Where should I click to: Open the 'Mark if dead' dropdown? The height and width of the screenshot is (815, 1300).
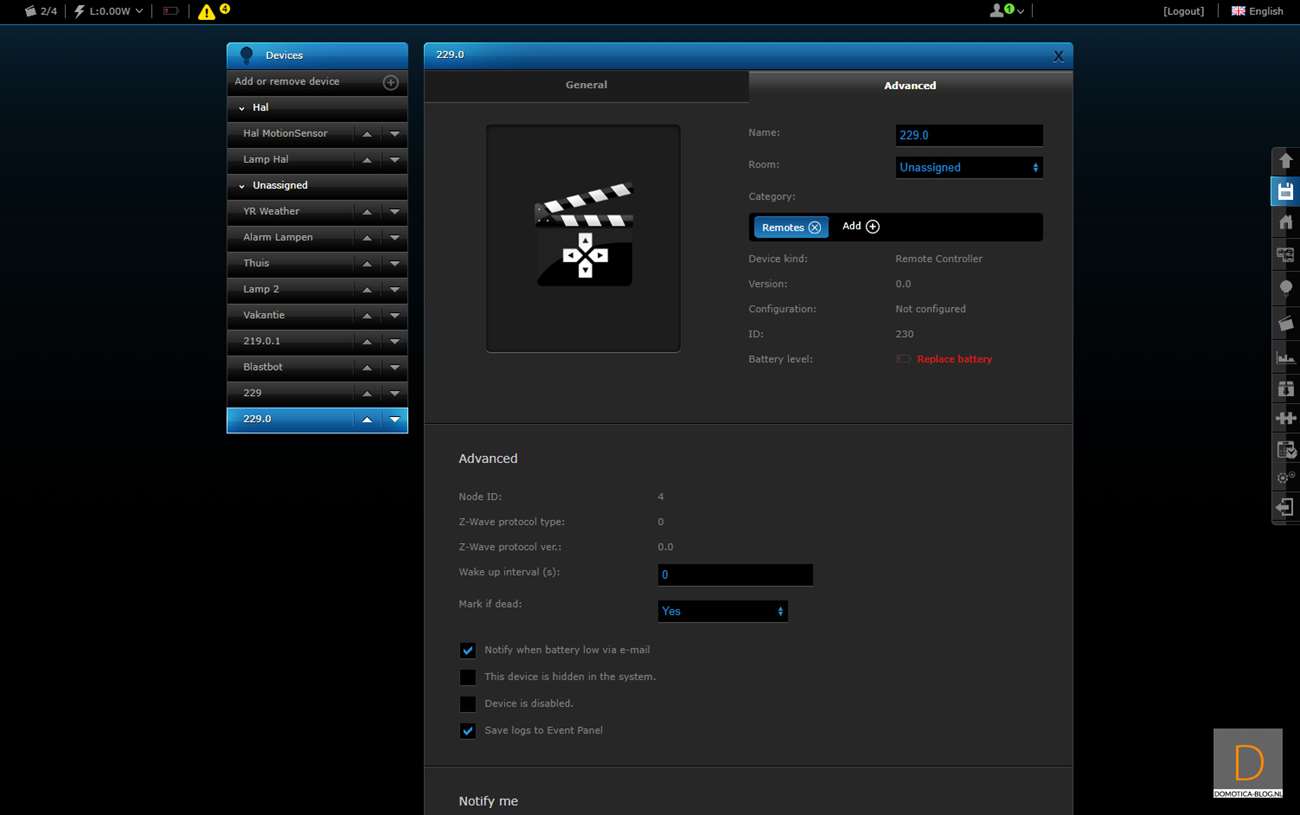[x=722, y=611]
